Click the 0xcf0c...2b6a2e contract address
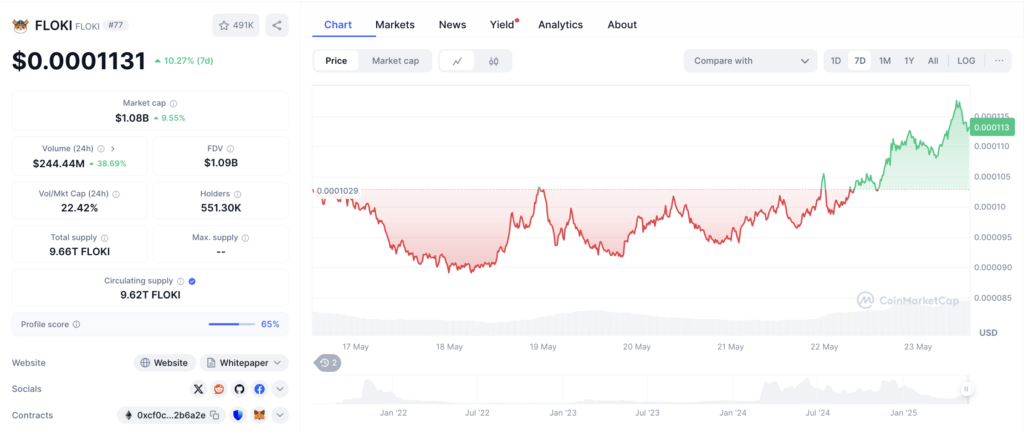Screen dimensions: 1024x432 point(171,415)
